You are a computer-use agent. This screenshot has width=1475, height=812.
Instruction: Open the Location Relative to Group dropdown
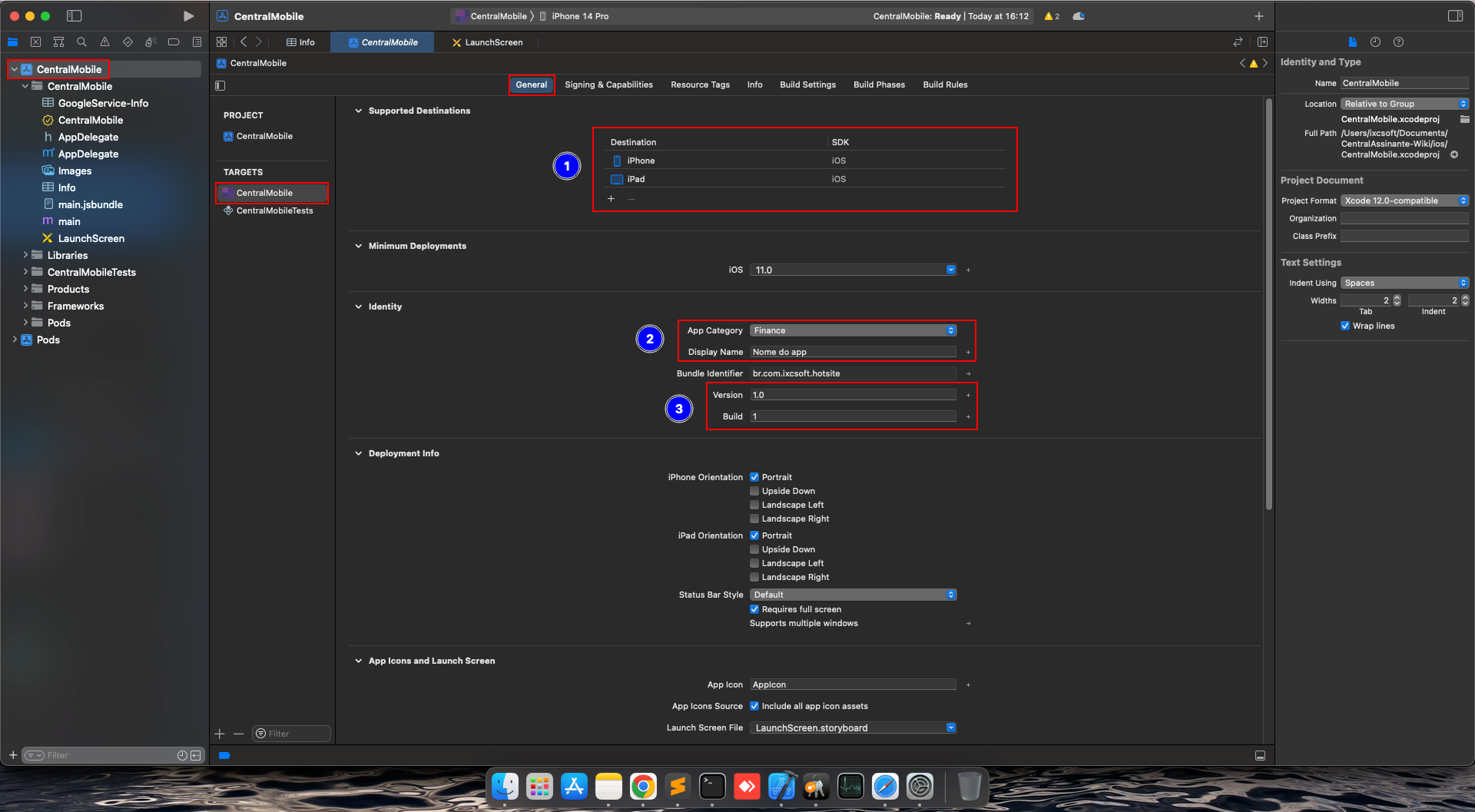point(1404,104)
